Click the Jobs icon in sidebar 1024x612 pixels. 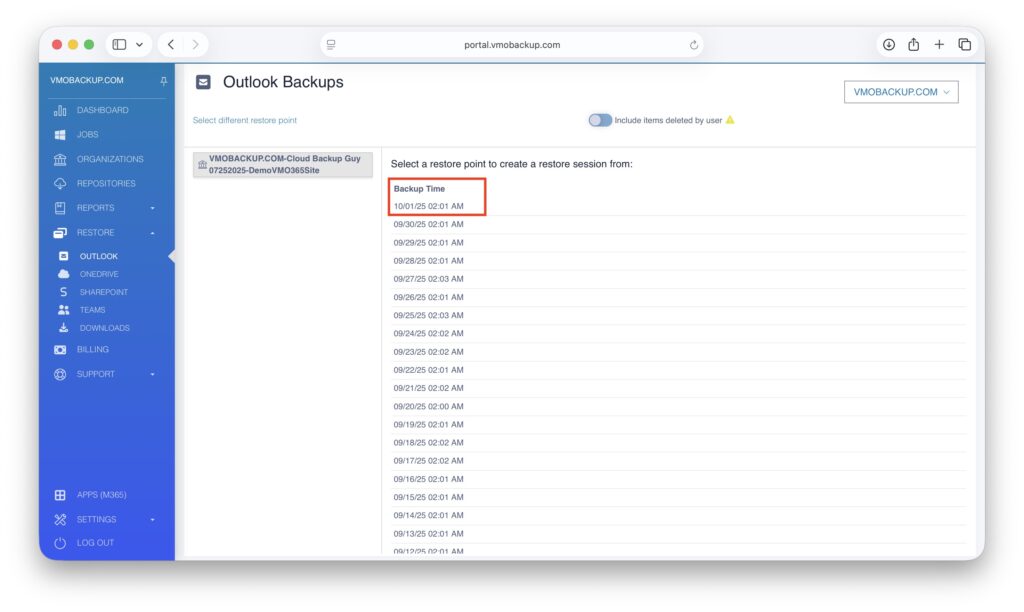coord(60,135)
